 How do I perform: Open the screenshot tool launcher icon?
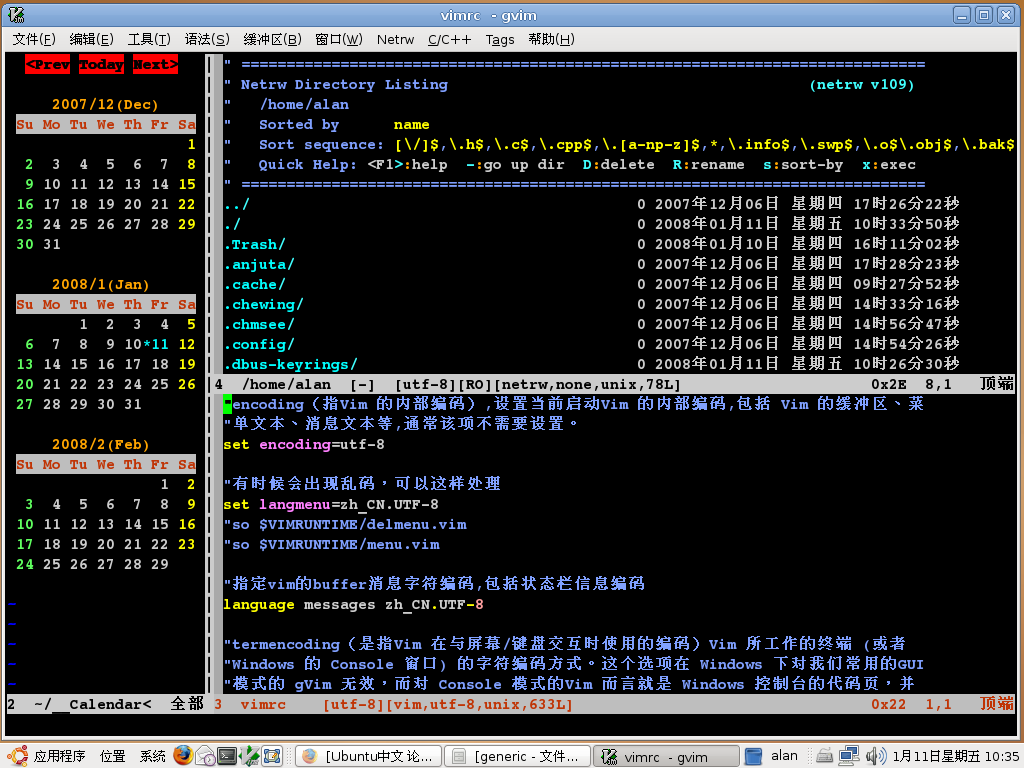(x=272, y=756)
